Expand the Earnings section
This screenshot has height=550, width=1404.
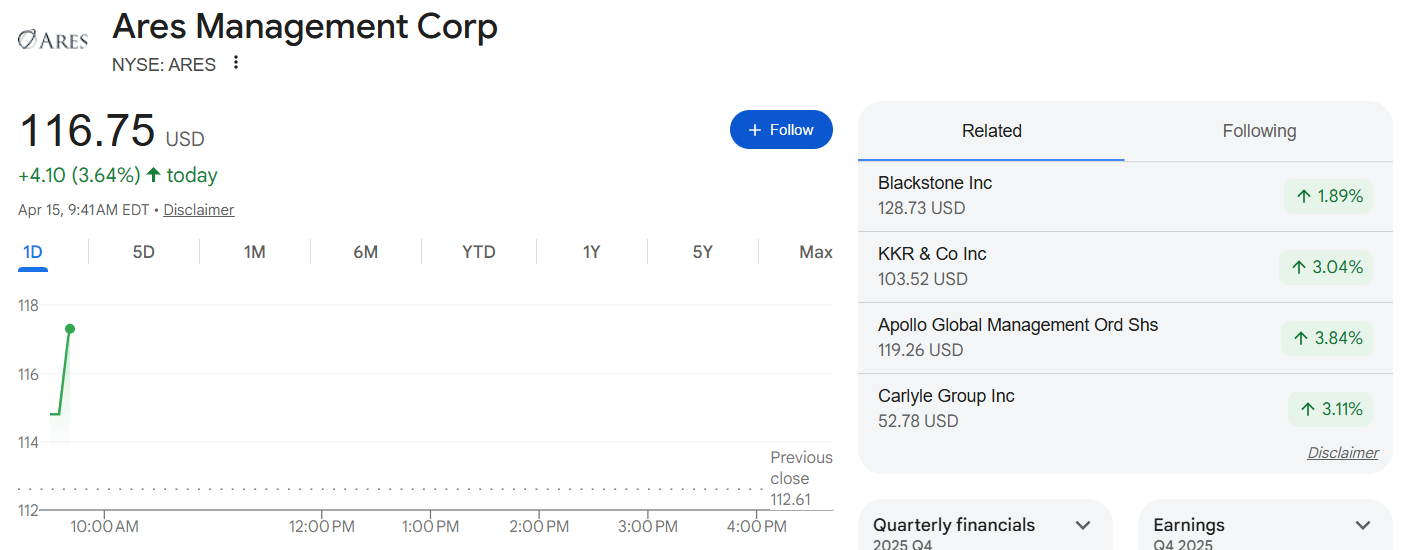tap(1362, 525)
